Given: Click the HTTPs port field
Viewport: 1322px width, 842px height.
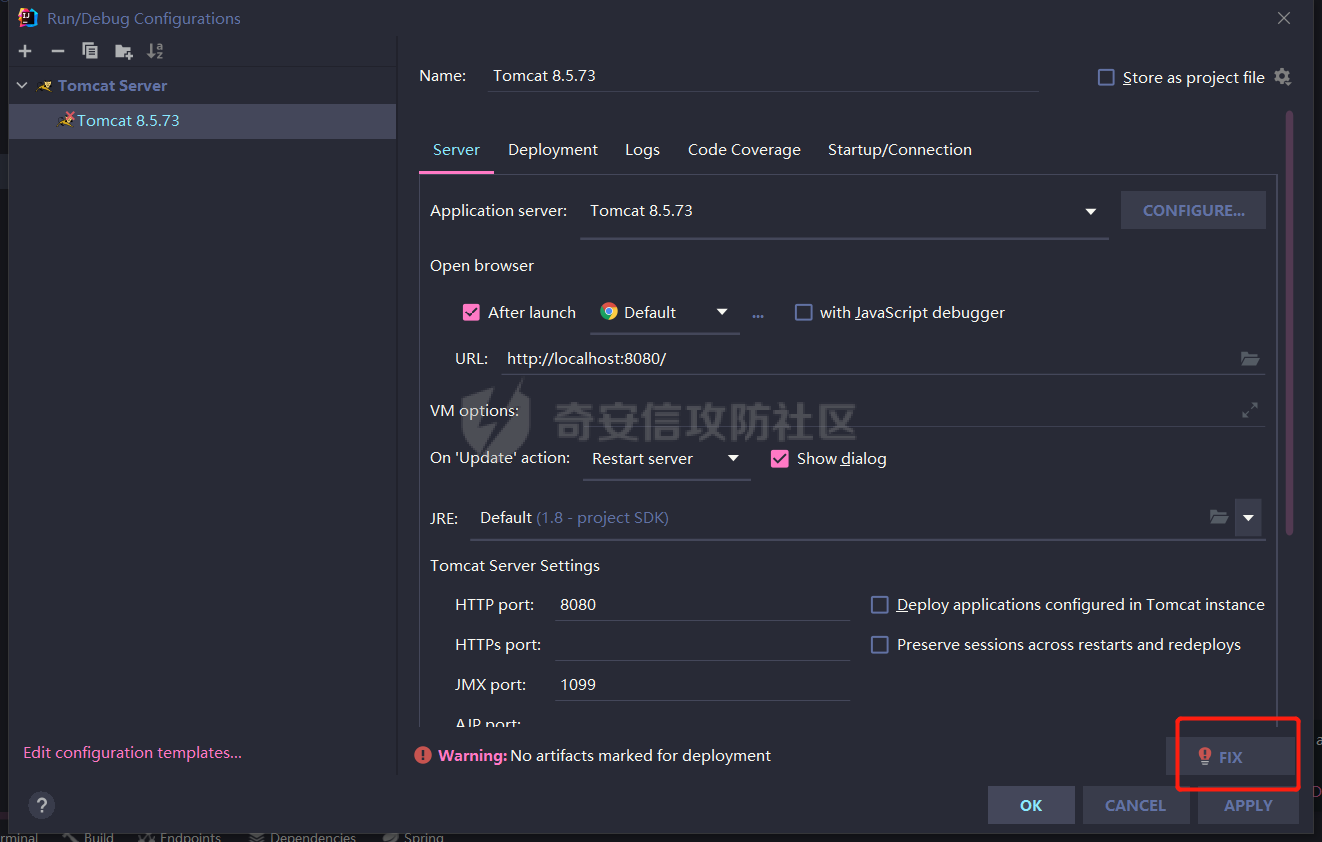Looking at the screenshot, I should coord(702,644).
